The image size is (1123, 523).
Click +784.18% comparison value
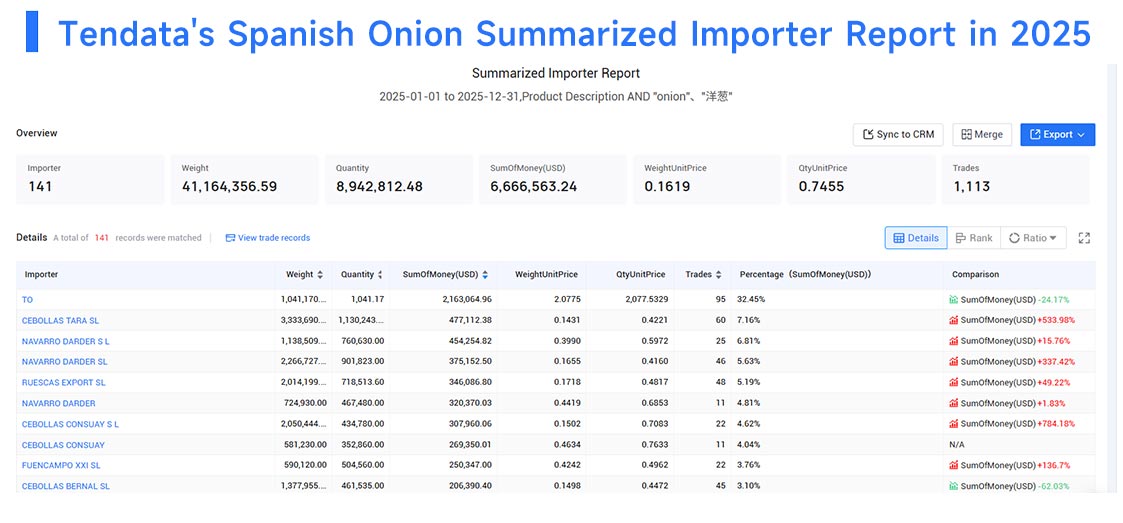point(1056,424)
